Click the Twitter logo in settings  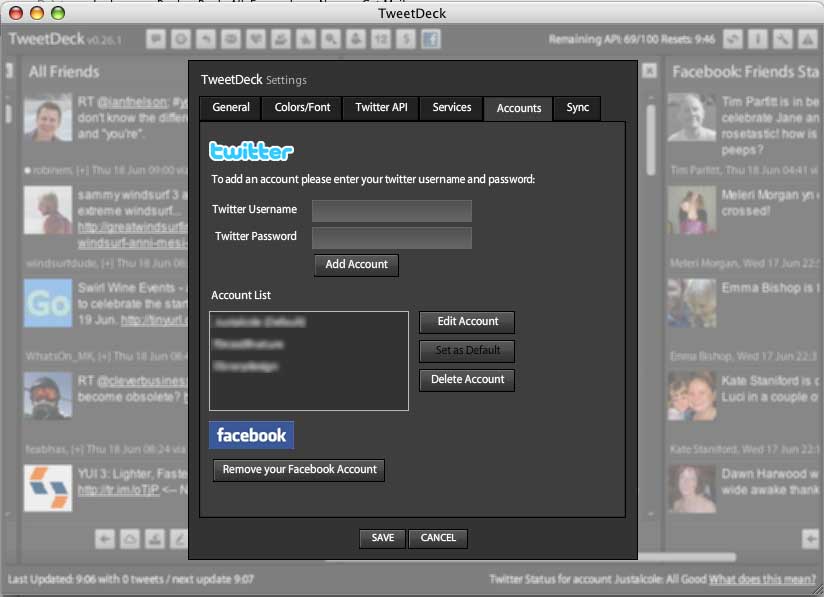coord(251,151)
